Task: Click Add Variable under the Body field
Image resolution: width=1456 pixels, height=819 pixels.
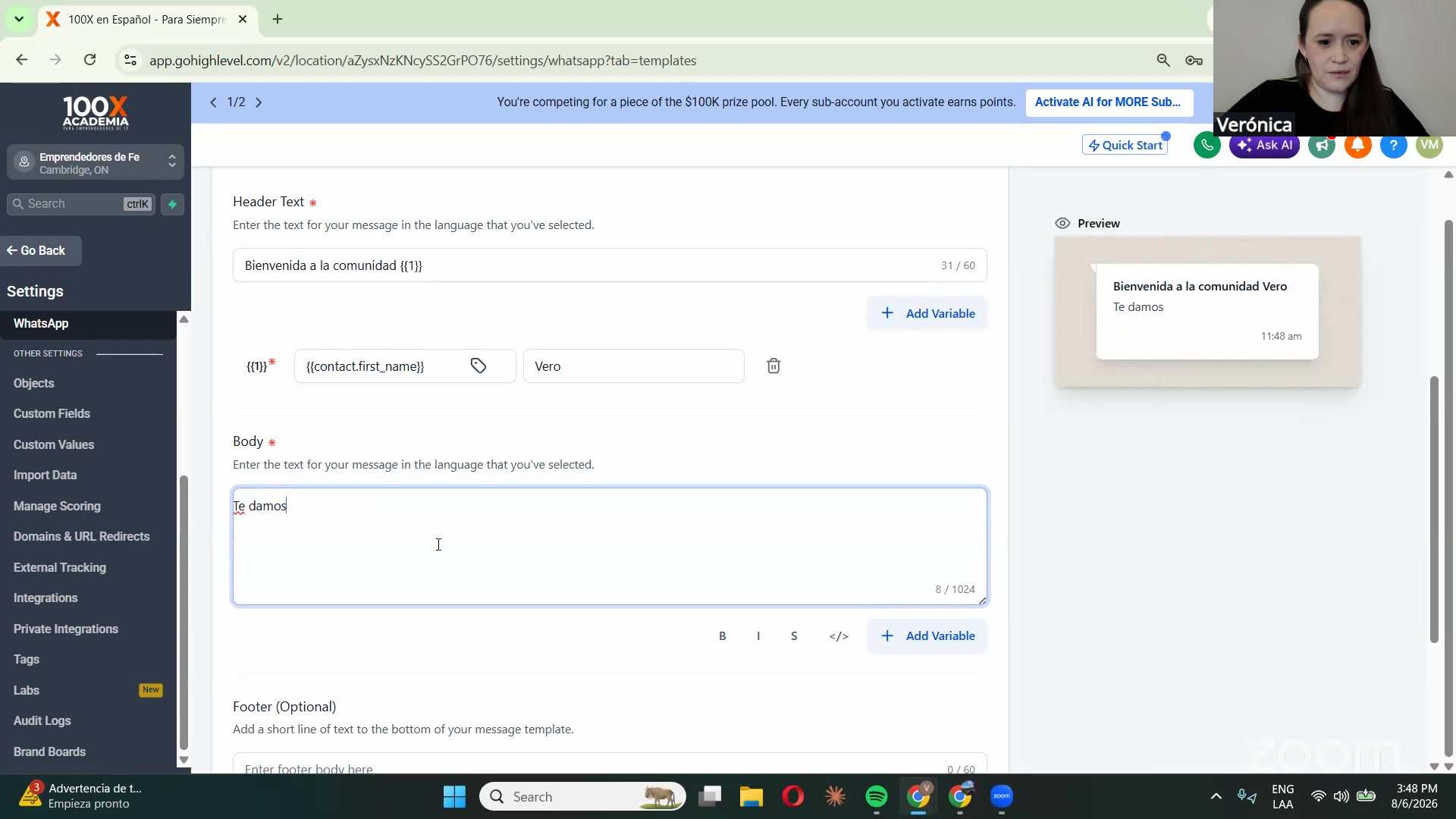Action: coord(927,636)
